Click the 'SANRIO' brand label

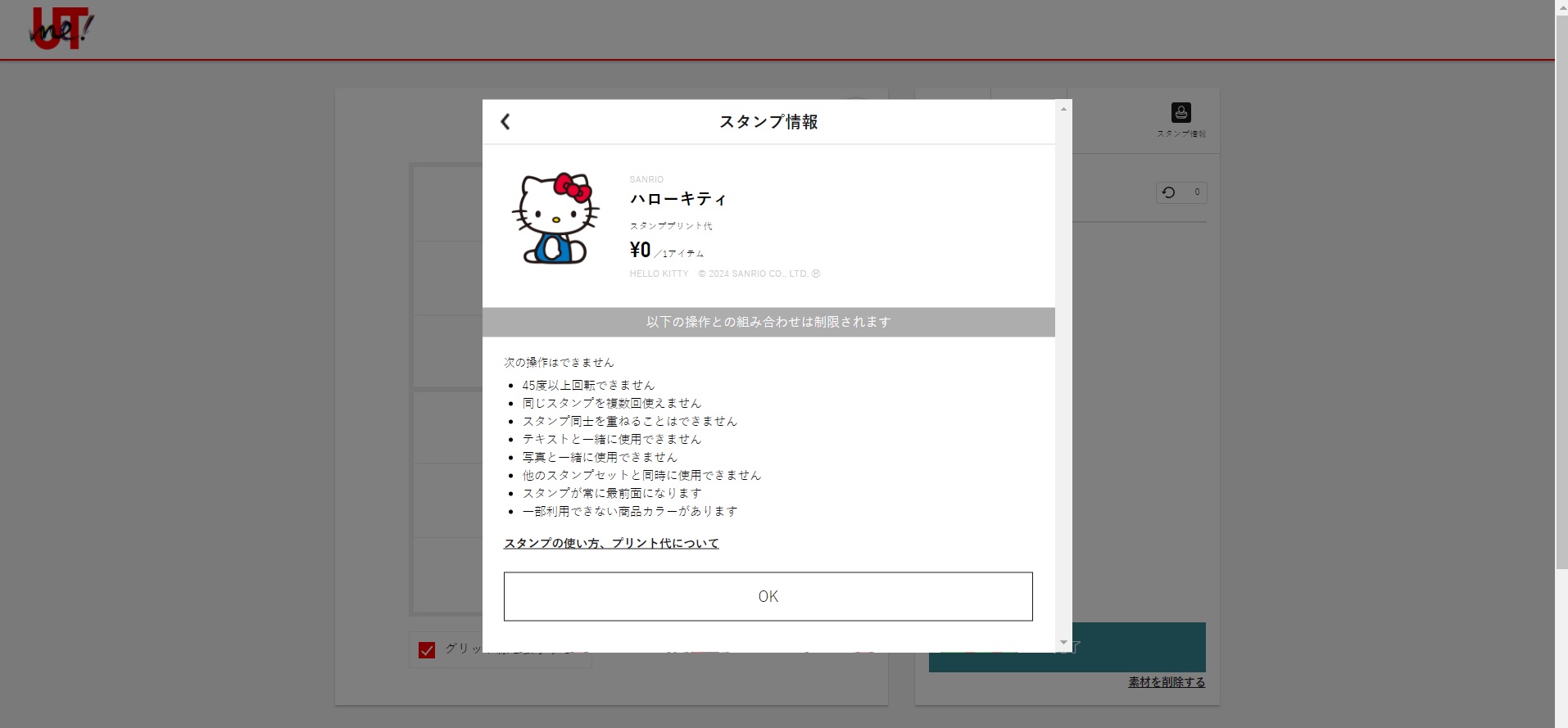pos(646,179)
